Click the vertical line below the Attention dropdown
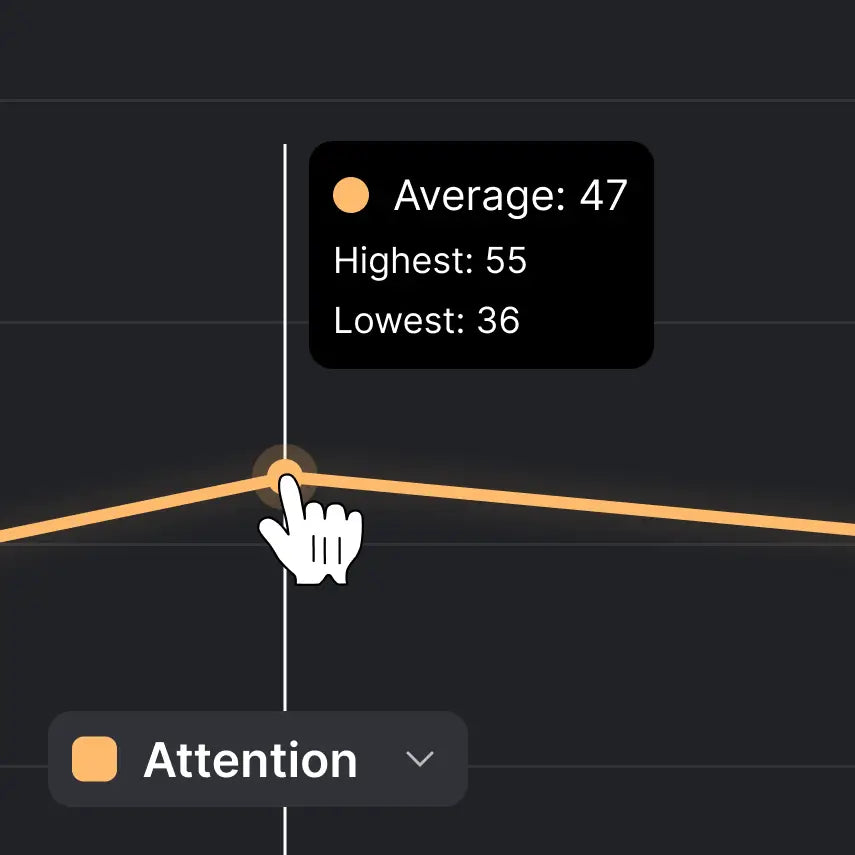The image size is (855, 855). (x=285, y=830)
